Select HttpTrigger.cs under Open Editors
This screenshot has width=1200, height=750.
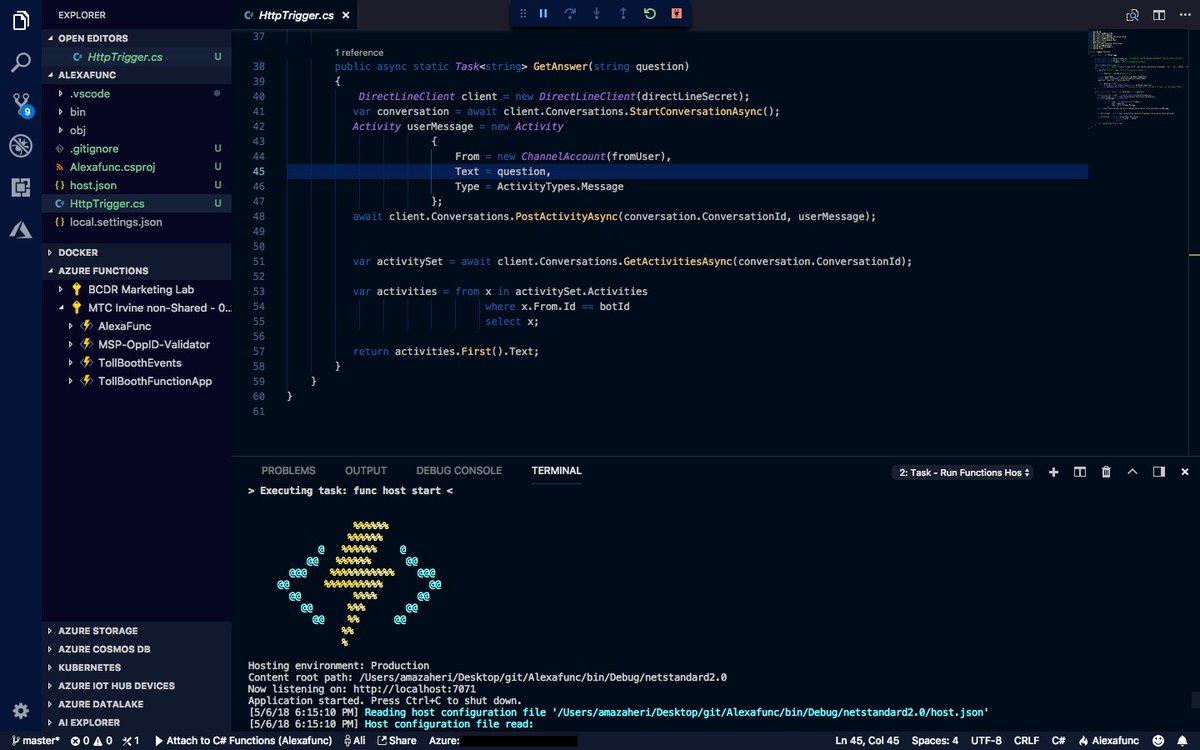(x=137, y=57)
